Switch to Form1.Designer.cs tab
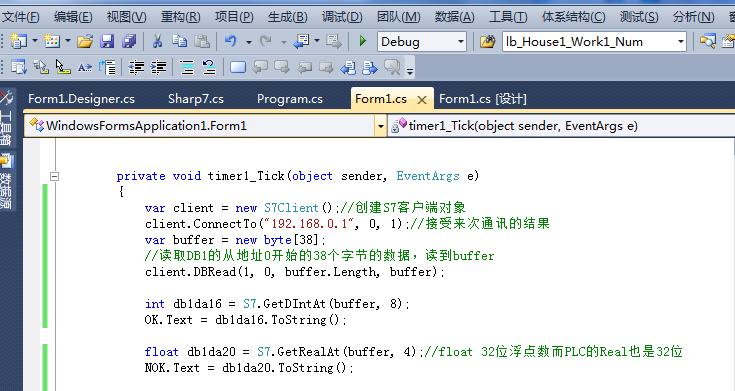The height and width of the screenshot is (391, 735). (x=81, y=99)
